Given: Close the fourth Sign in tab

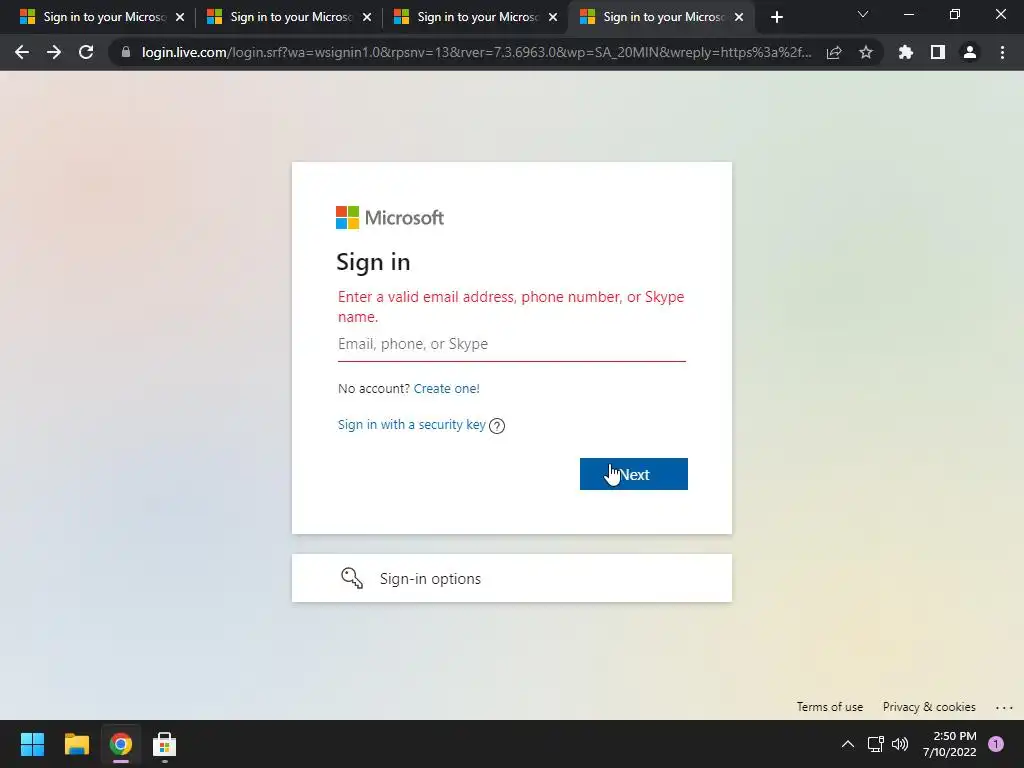Looking at the screenshot, I should [739, 17].
